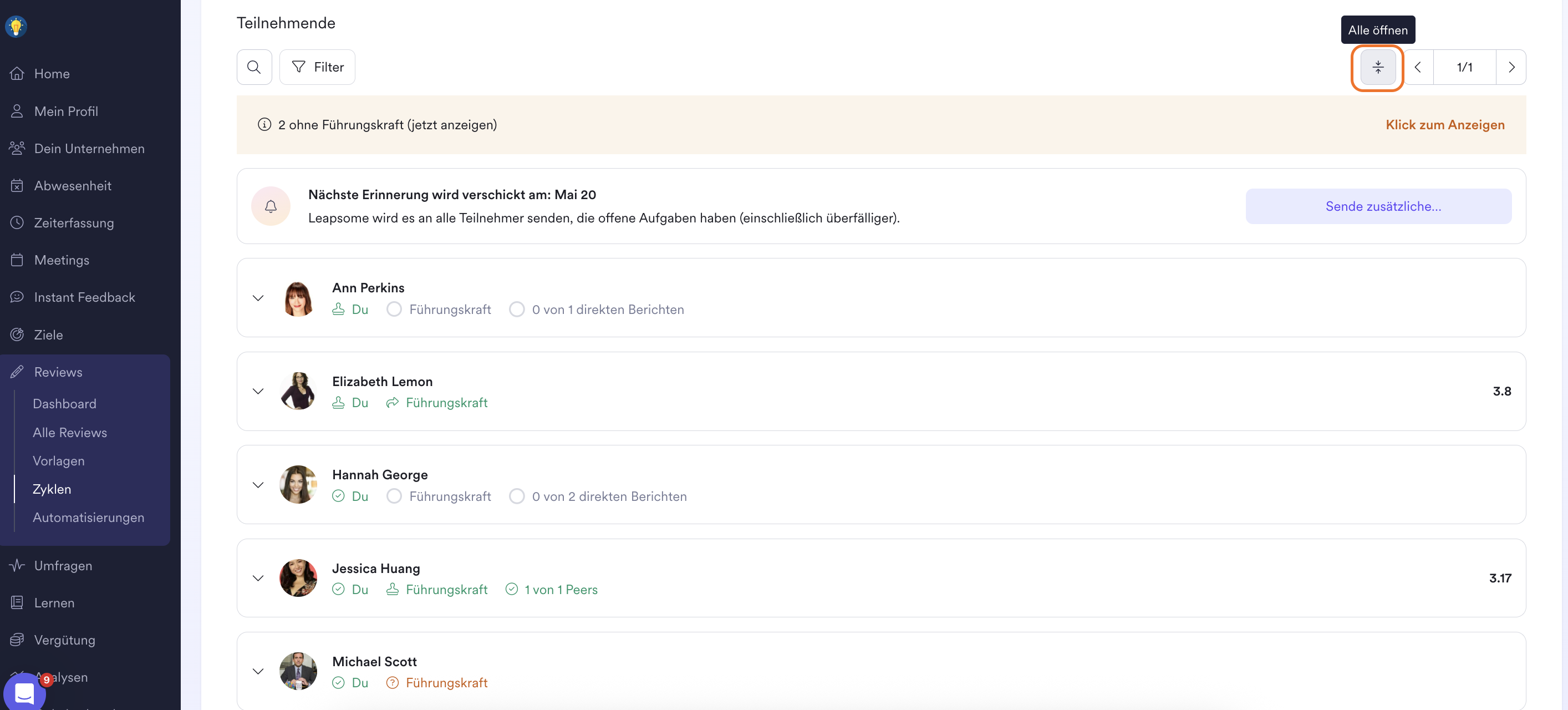
Task: Open the Filter button
Action: coord(317,67)
